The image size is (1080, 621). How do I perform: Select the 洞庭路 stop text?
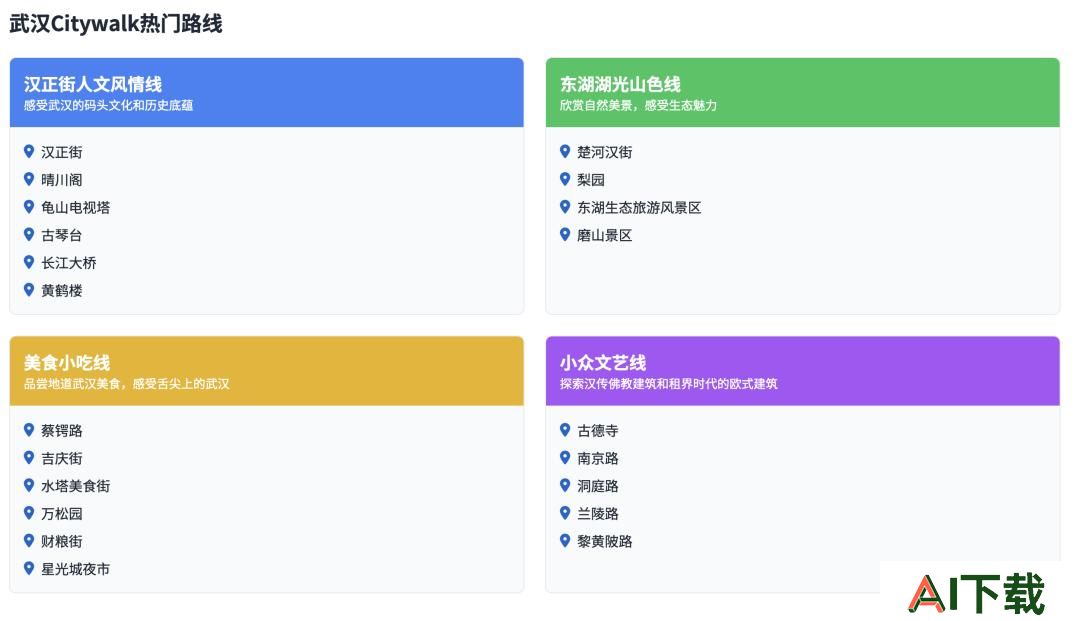597,485
